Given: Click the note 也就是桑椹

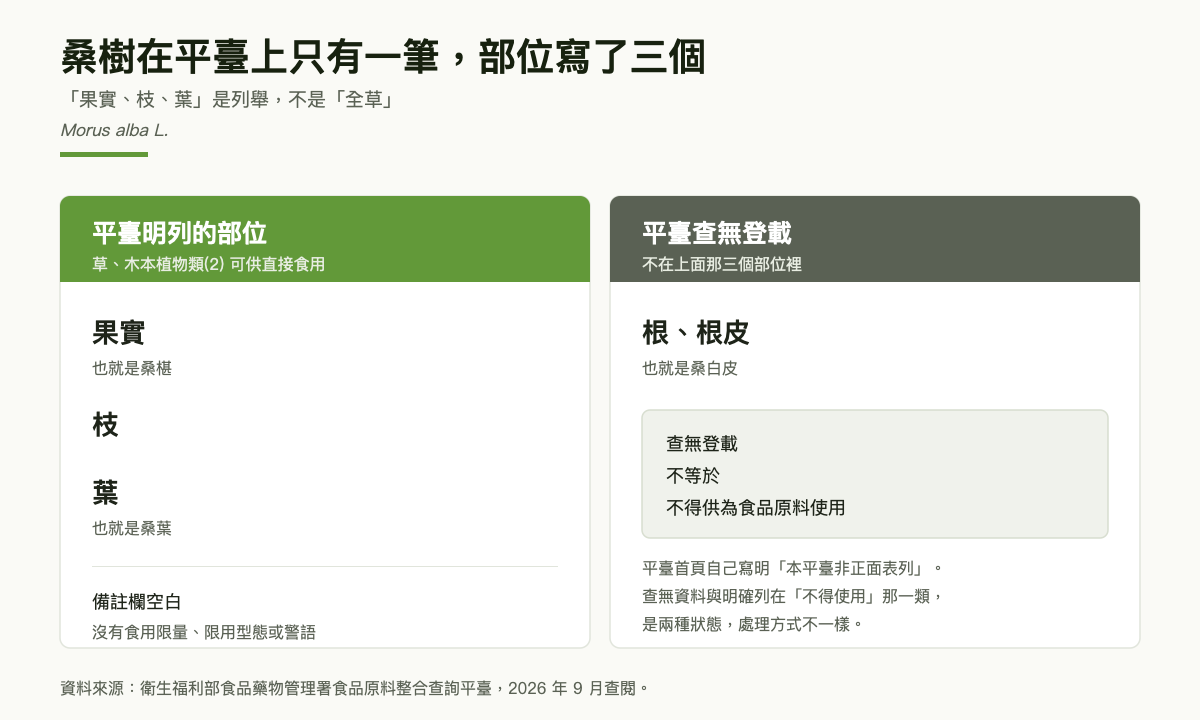Looking at the screenshot, I should click(x=132, y=368).
